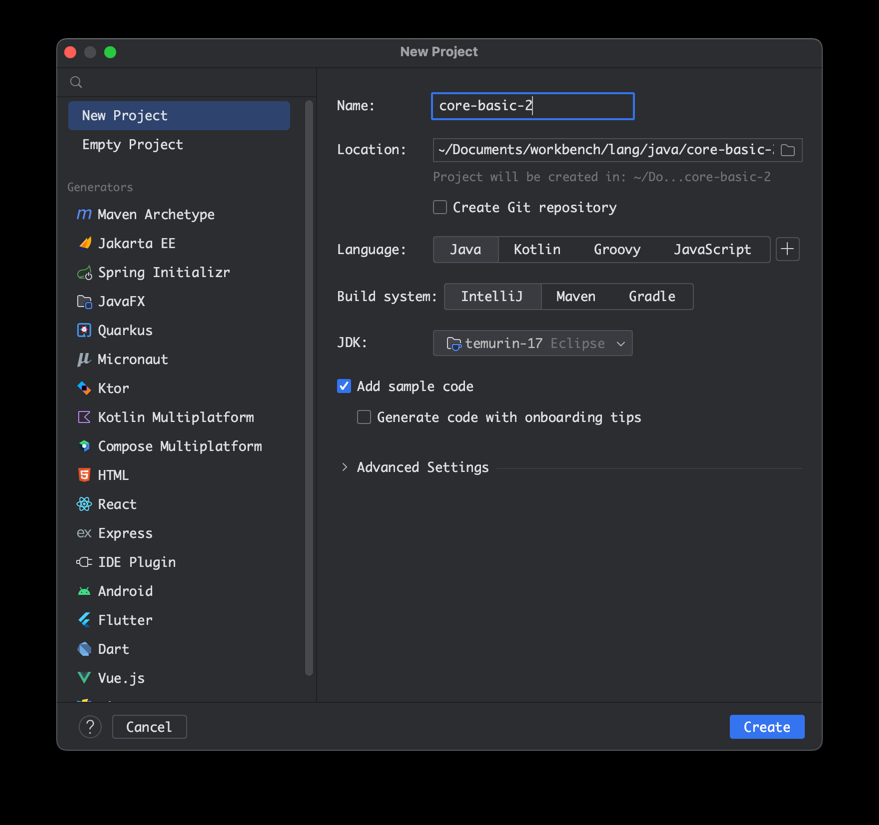This screenshot has height=825, width=879.
Task: Choose Gradle build system
Action: [x=651, y=296]
